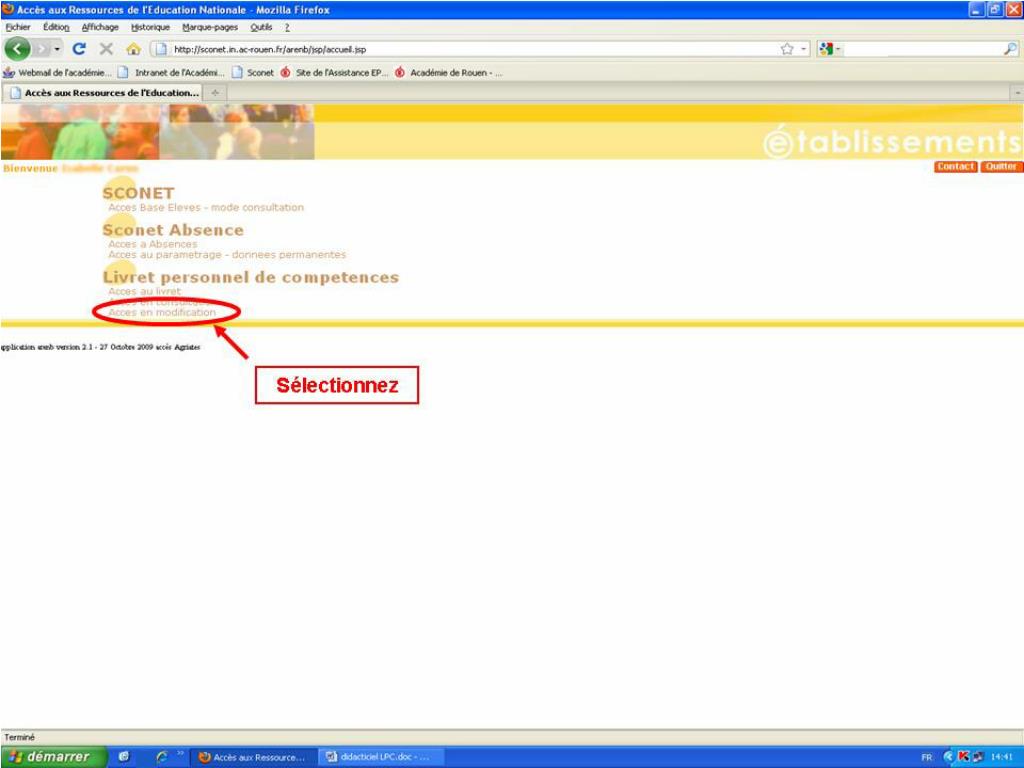The image size is (1024, 768).
Task: Open the Édition menu
Action: pyautogui.click(x=56, y=27)
